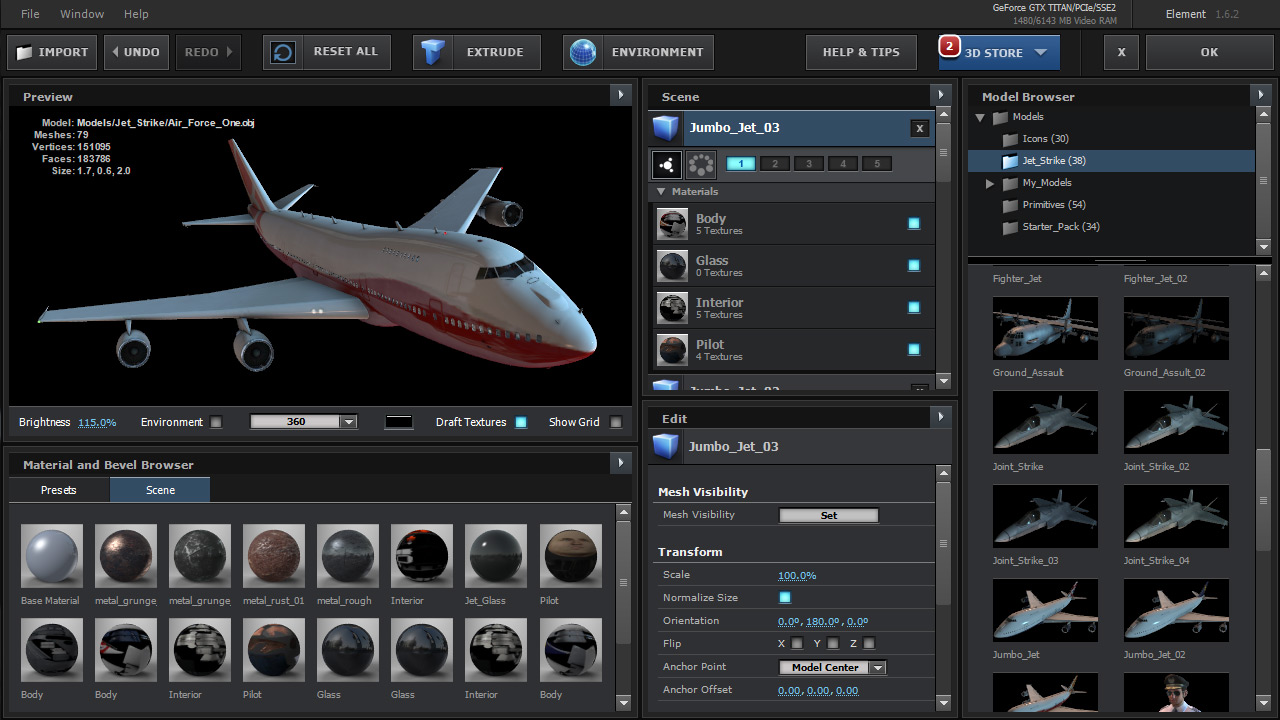The image size is (1280, 720).
Task: Remove Jumbo_Jet_03 with its X button
Action: 919,128
